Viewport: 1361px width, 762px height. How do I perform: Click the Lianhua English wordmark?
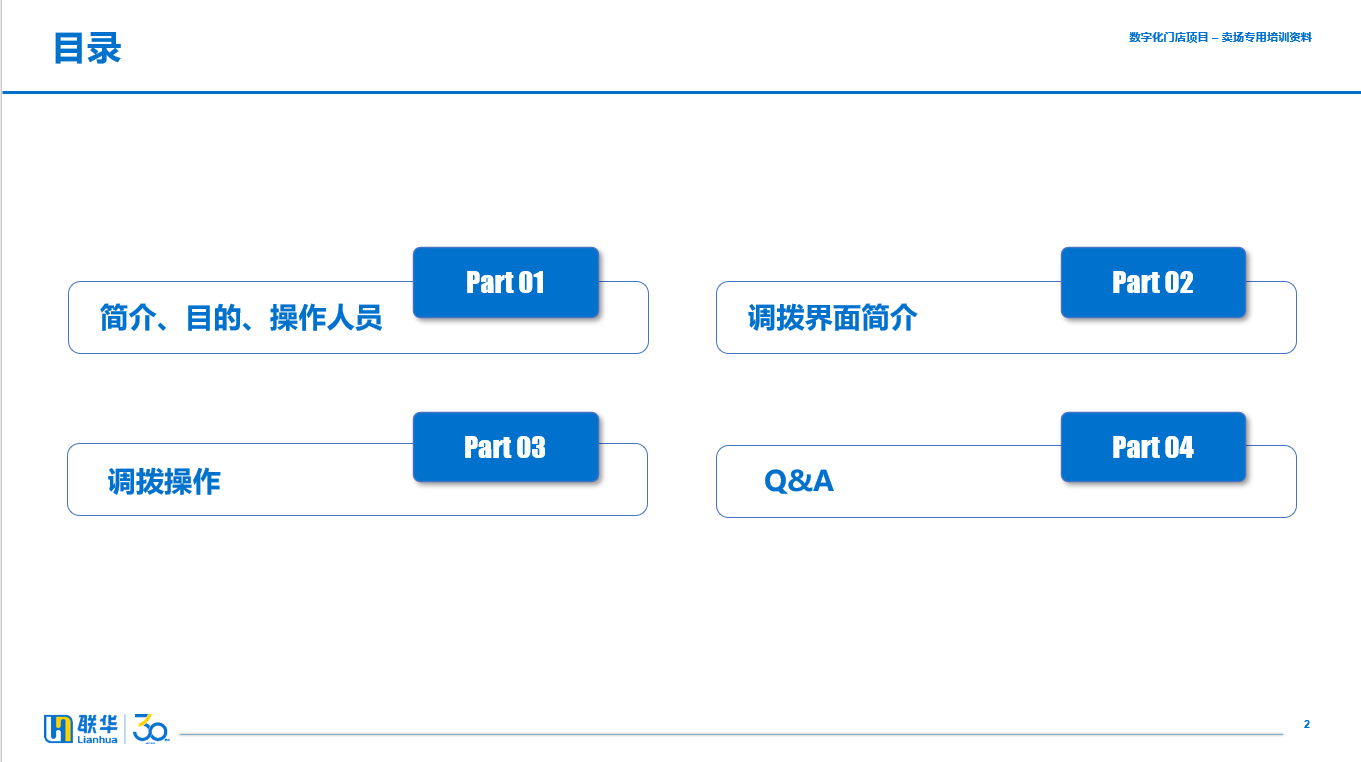point(97,740)
